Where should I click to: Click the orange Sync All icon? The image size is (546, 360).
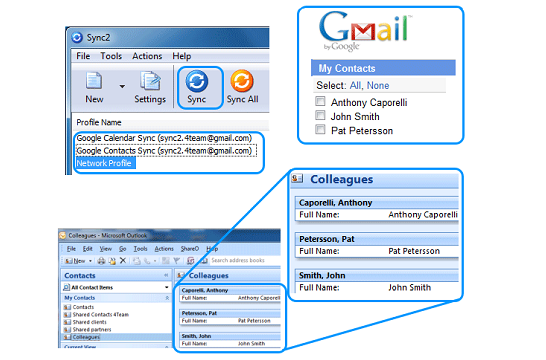click(x=242, y=81)
